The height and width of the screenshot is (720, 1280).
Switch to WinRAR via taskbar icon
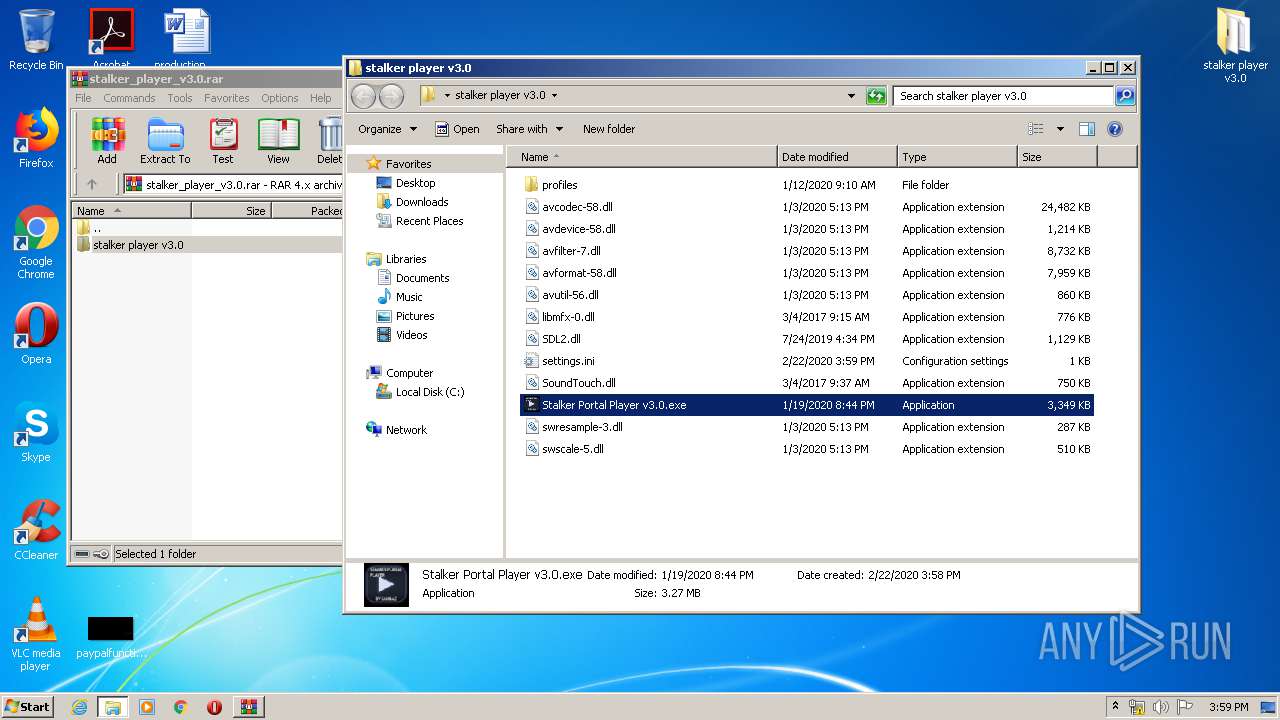249,707
